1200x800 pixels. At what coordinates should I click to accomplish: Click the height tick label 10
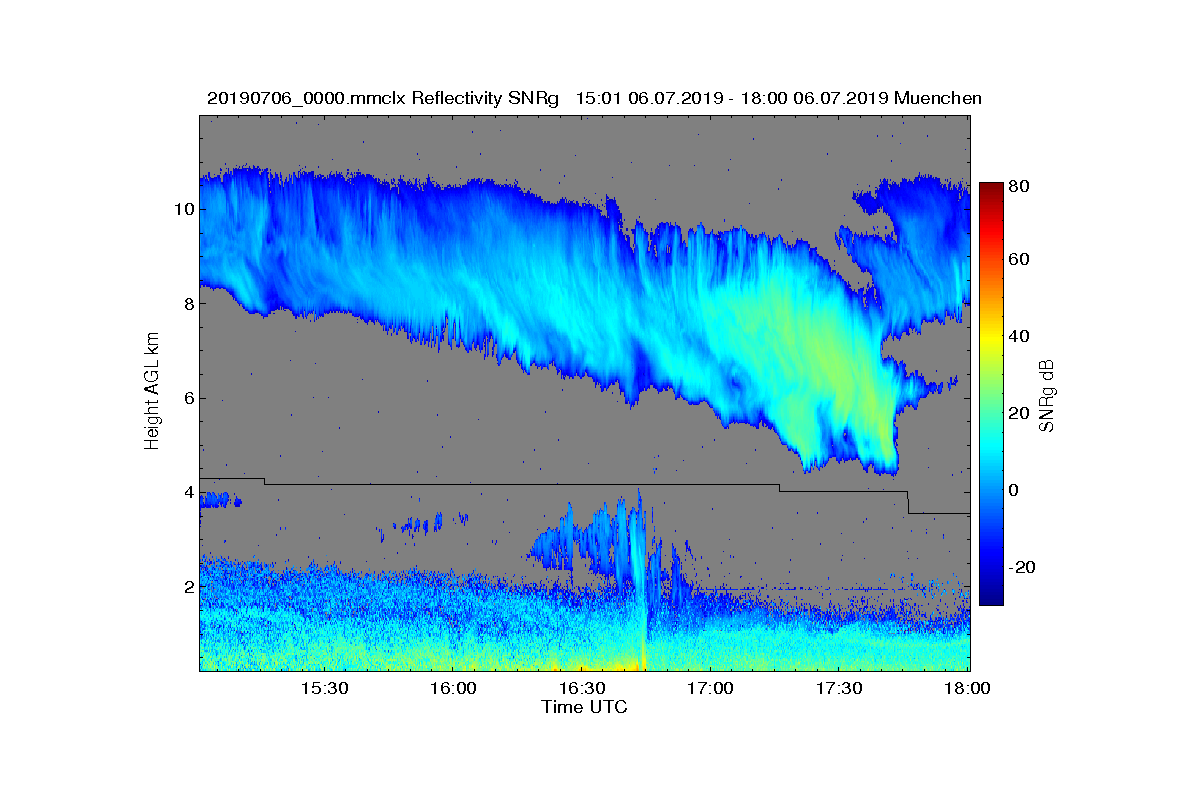coord(183,209)
